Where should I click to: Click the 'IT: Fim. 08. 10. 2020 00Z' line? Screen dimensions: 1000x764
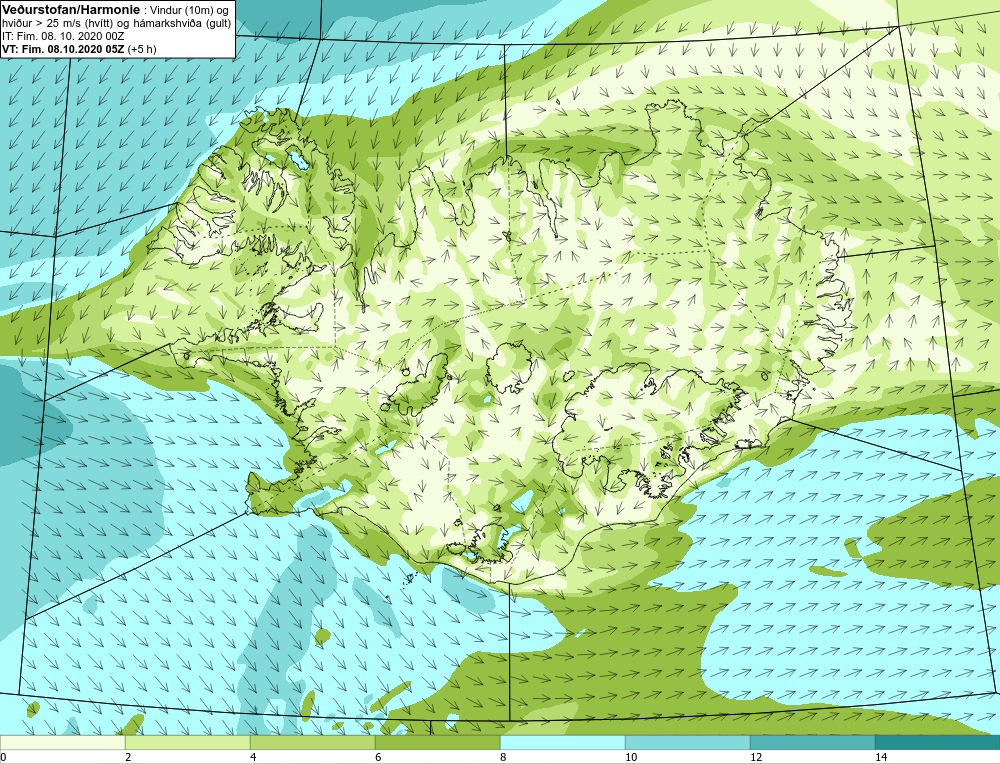pyautogui.click(x=63, y=36)
